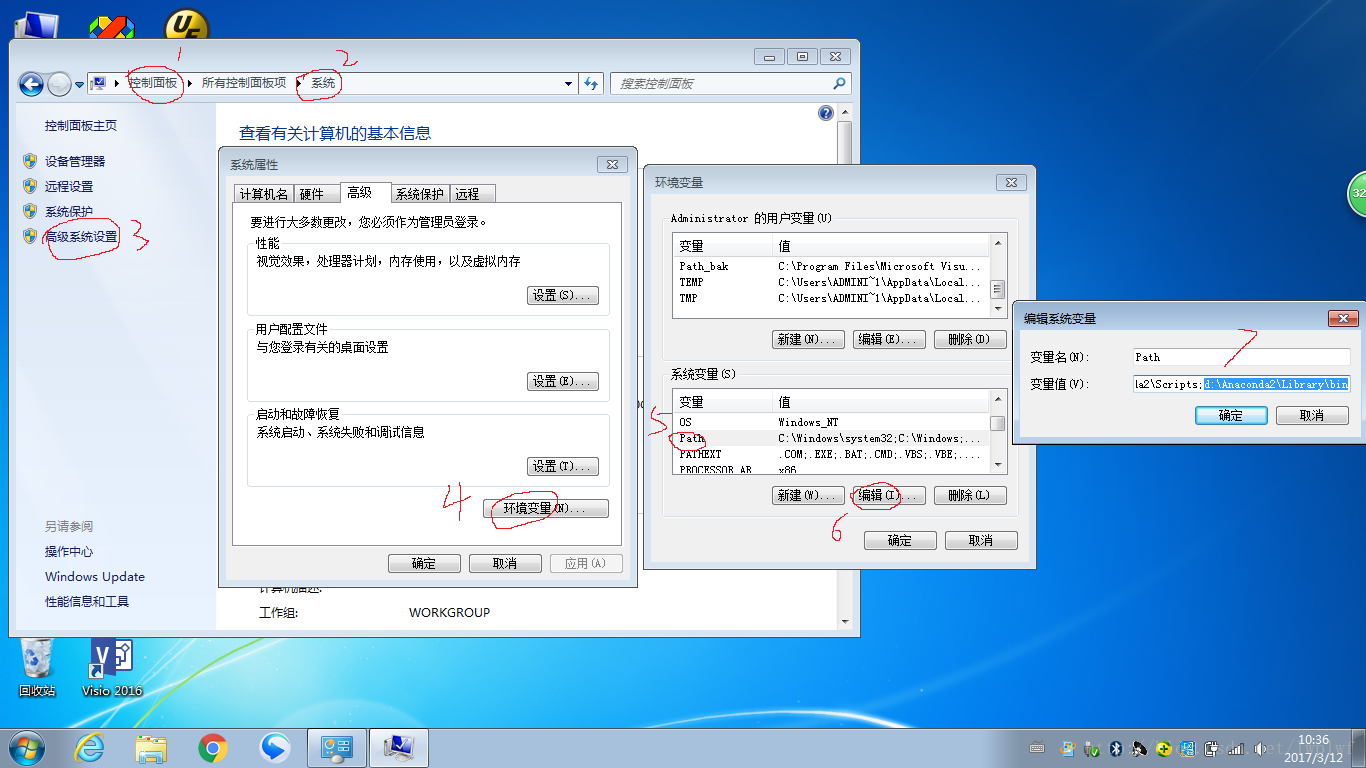Click the refresh icon in the address bar
This screenshot has width=1366, height=768.
tap(592, 84)
